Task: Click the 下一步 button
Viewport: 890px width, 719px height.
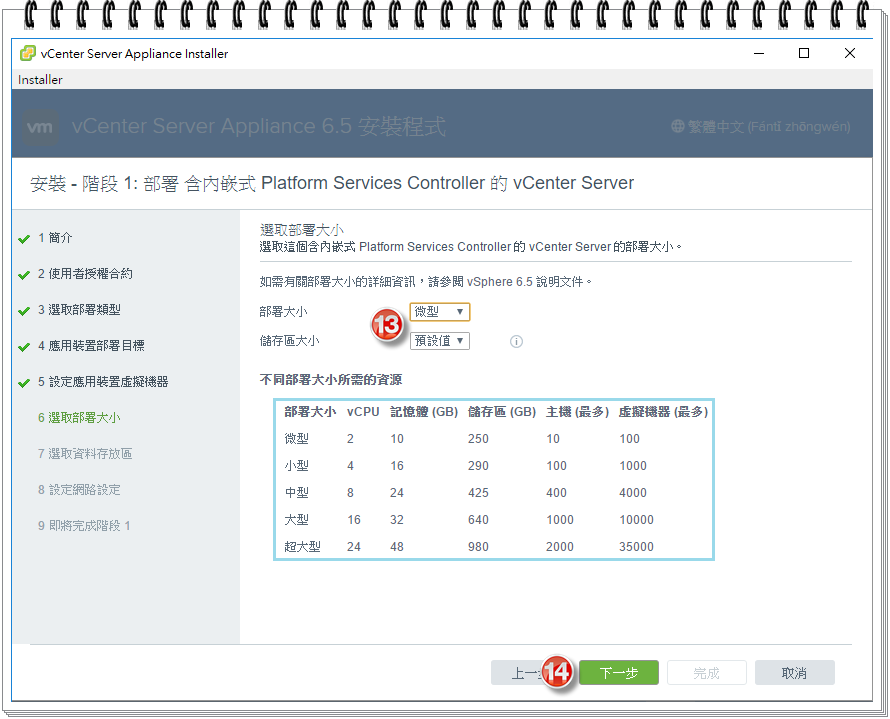Action: pyautogui.click(x=619, y=673)
